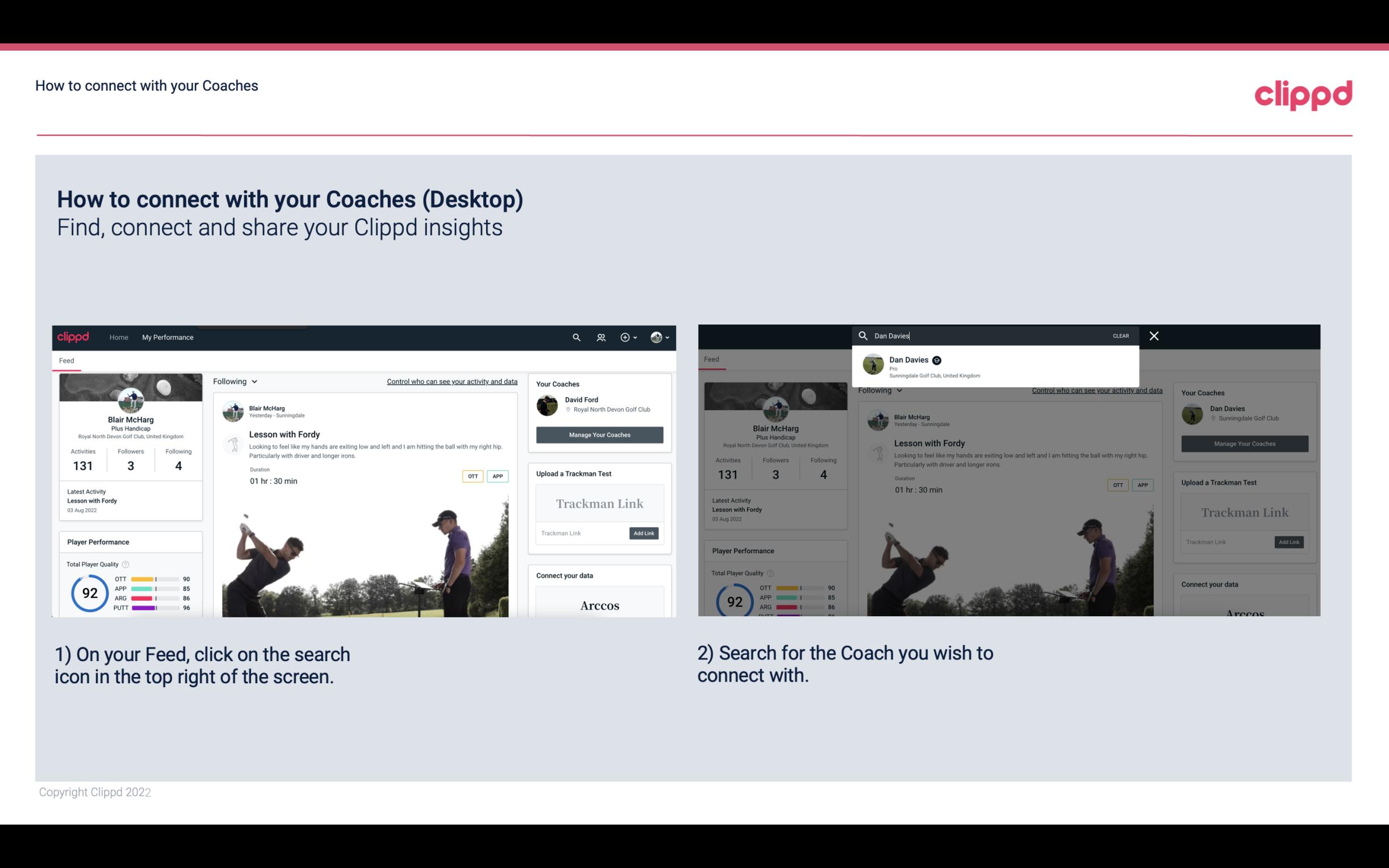This screenshot has width=1389, height=868.
Task: Click Manage Your Coaches button
Action: pyautogui.click(x=598, y=434)
